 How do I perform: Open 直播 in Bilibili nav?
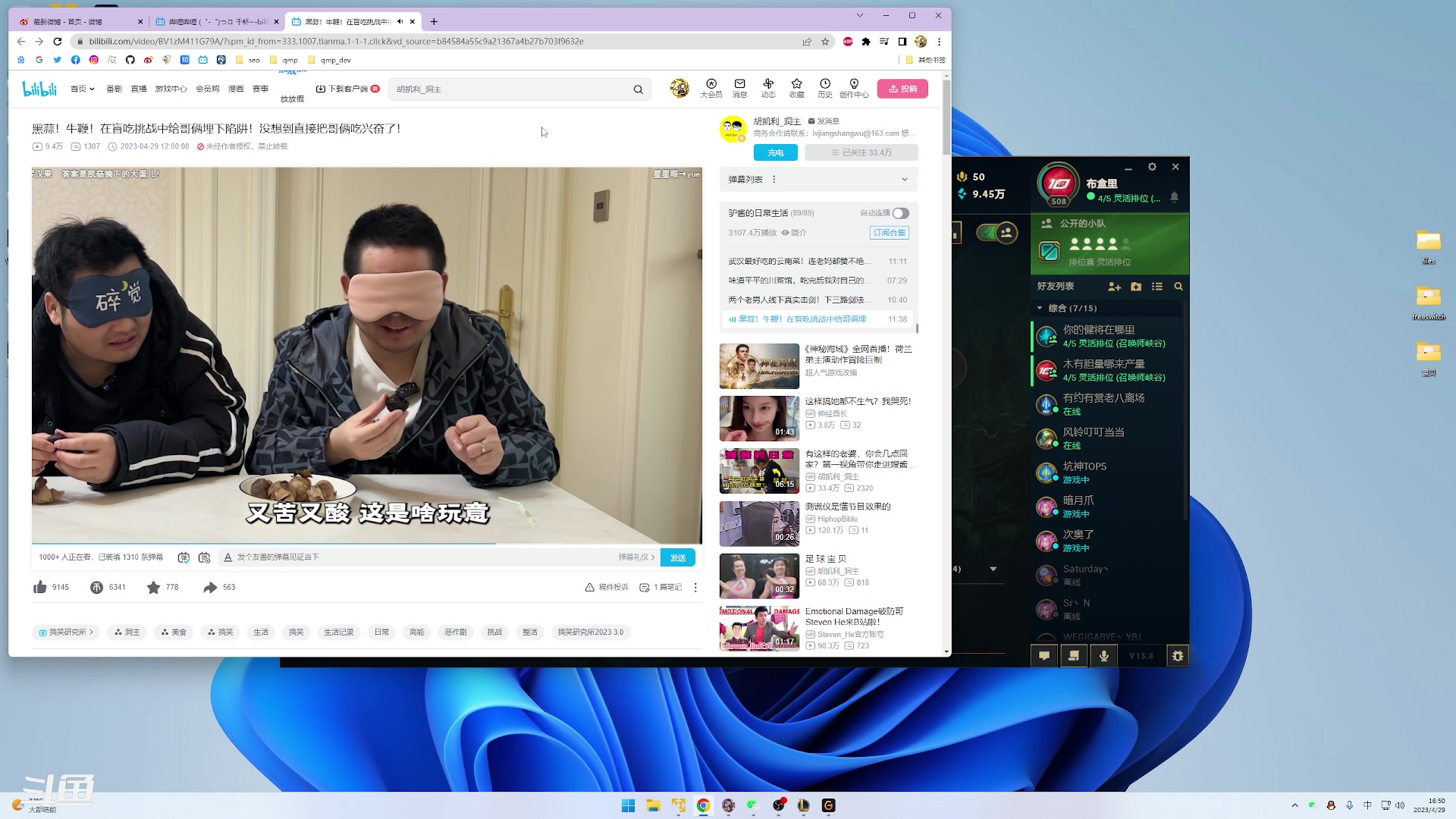[x=139, y=89]
